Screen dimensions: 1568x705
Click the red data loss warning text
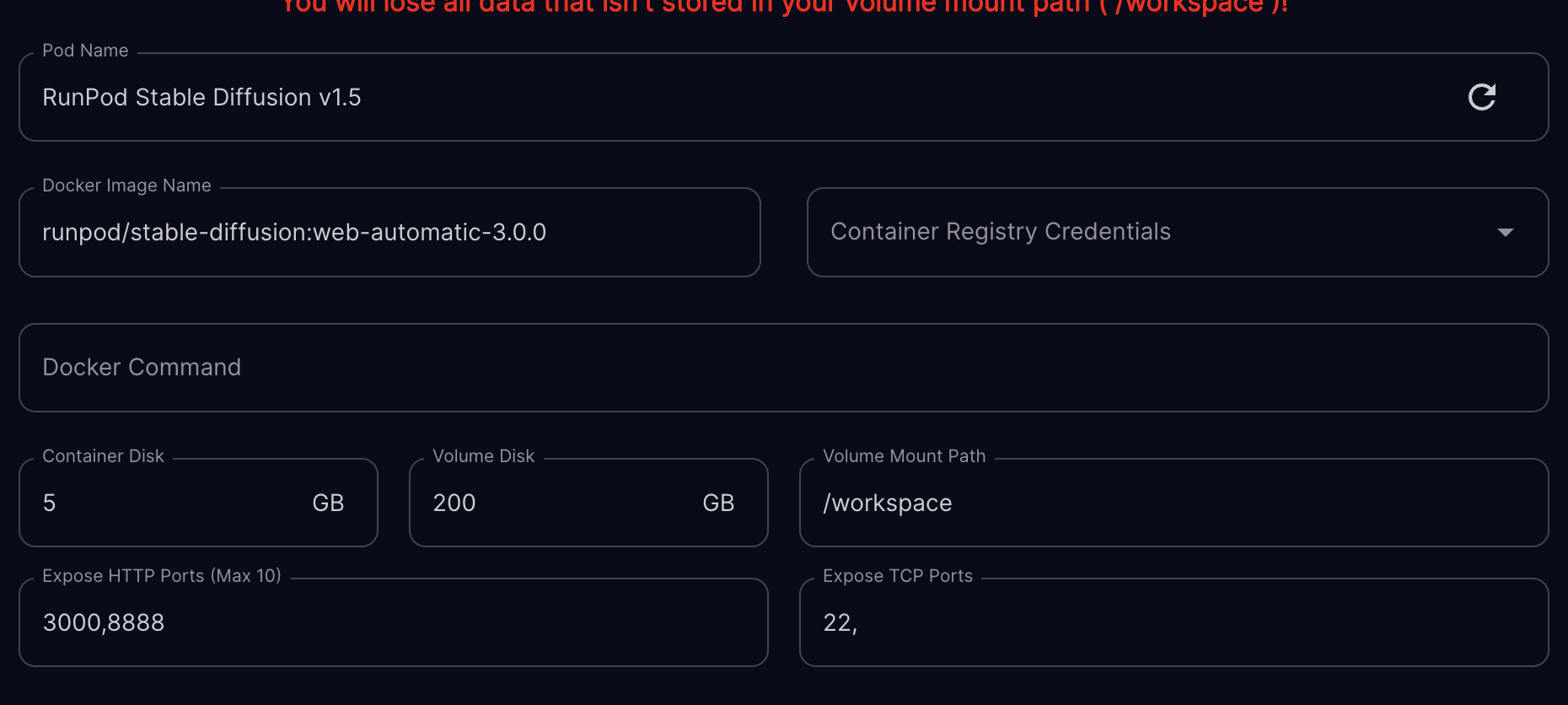(784, 7)
